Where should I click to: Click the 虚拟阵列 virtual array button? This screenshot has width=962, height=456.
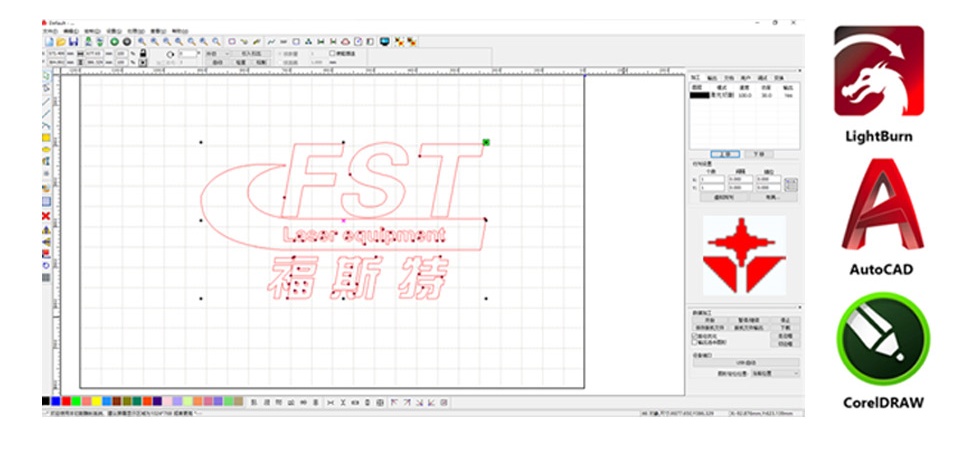pos(725,198)
